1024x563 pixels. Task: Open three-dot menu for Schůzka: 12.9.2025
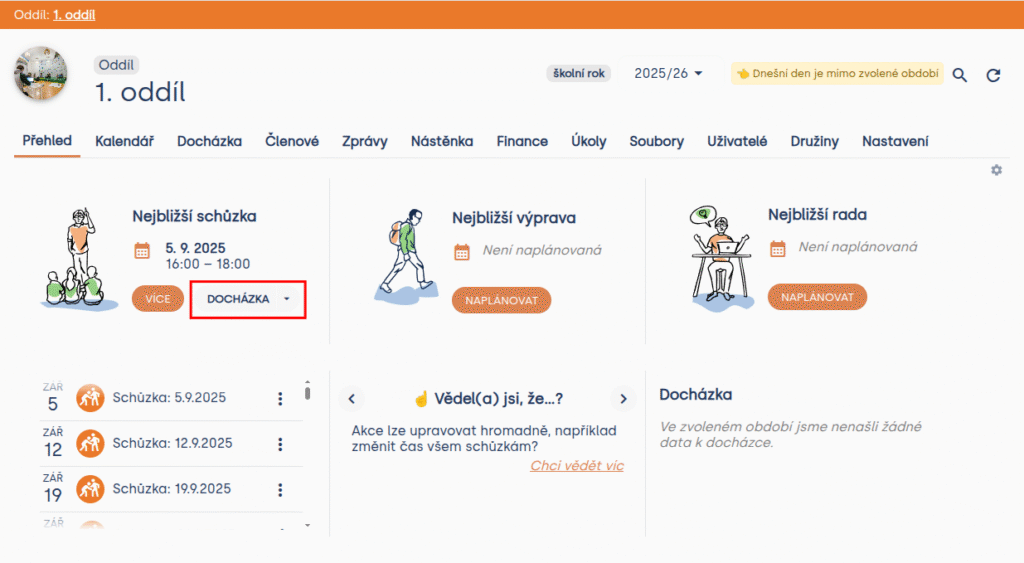(x=280, y=444)
